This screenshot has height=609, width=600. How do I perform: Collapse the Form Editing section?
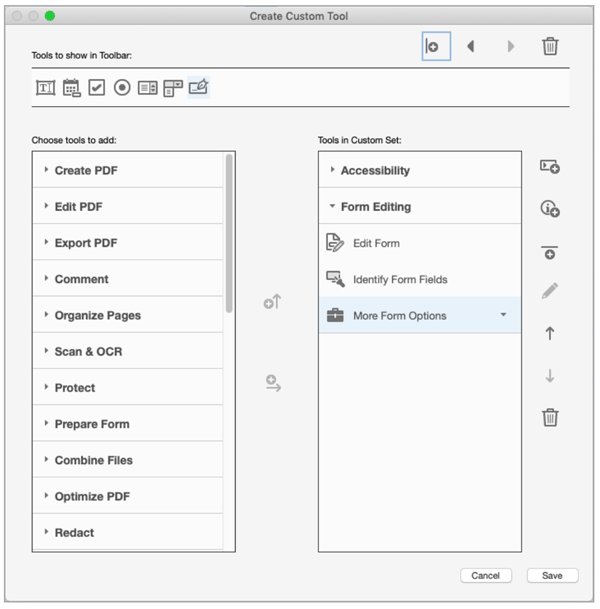[332, 206]
